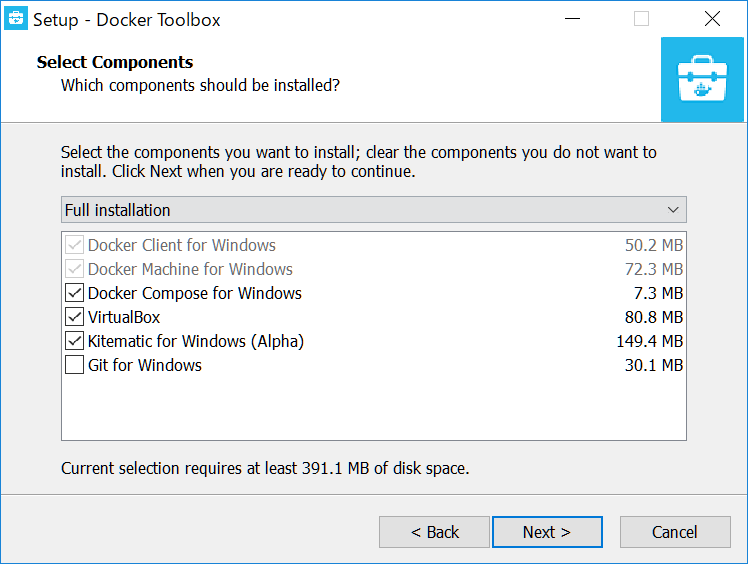Enable Git for Windows checkbox
The image size is (748, 564).
click(74, 365)
